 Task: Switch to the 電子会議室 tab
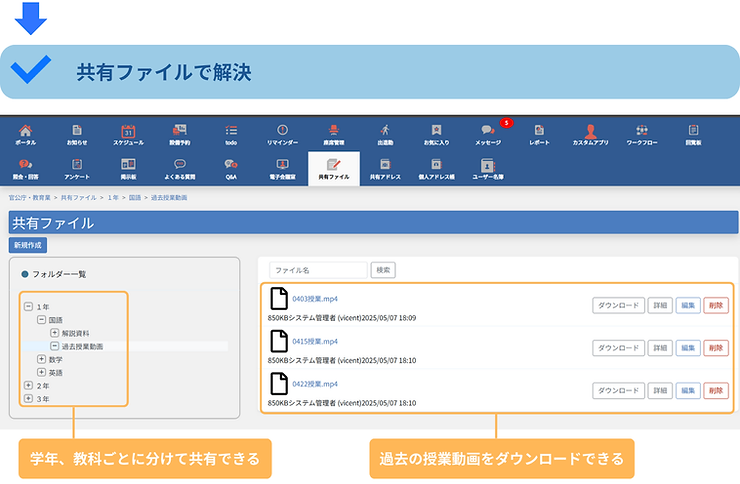tap(282, 167)
